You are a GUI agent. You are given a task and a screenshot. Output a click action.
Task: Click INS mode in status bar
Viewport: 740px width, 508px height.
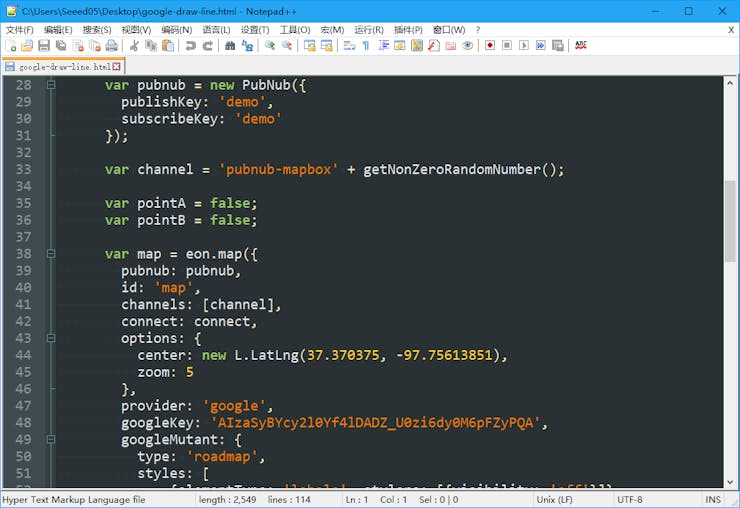click(x=713, y=500)
